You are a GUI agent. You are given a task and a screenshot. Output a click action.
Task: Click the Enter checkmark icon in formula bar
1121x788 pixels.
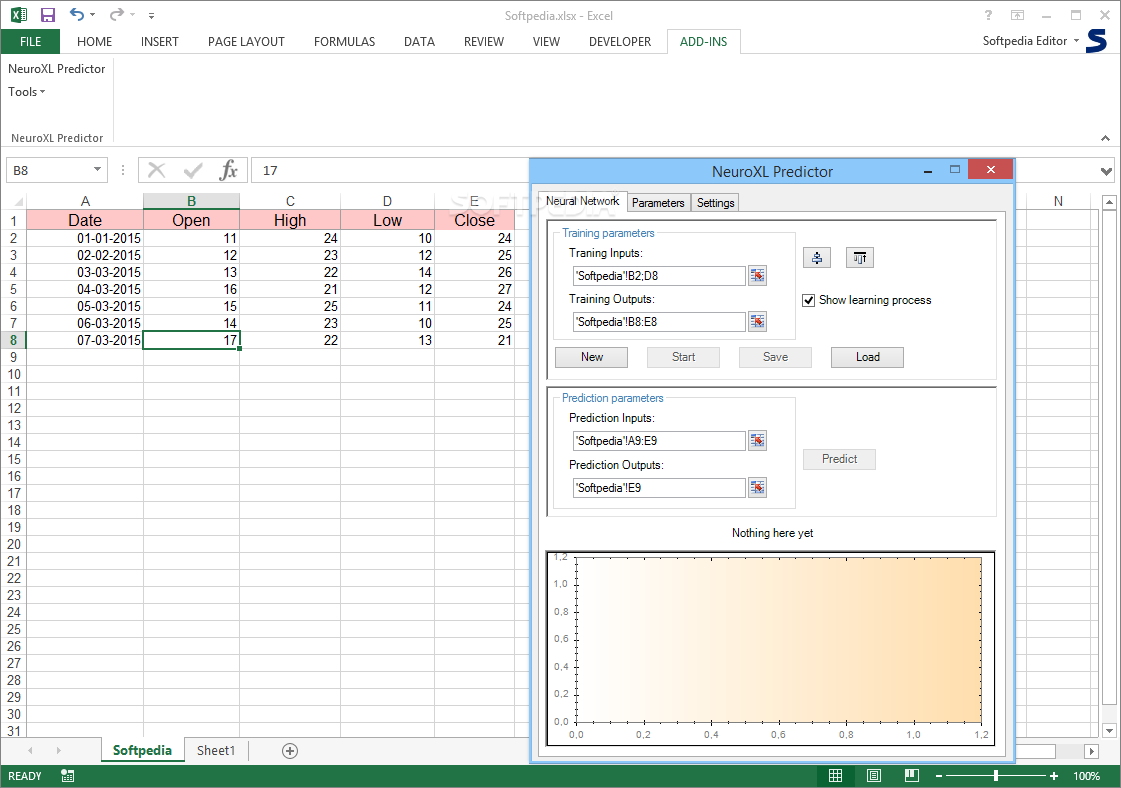[x=192, y=170]
